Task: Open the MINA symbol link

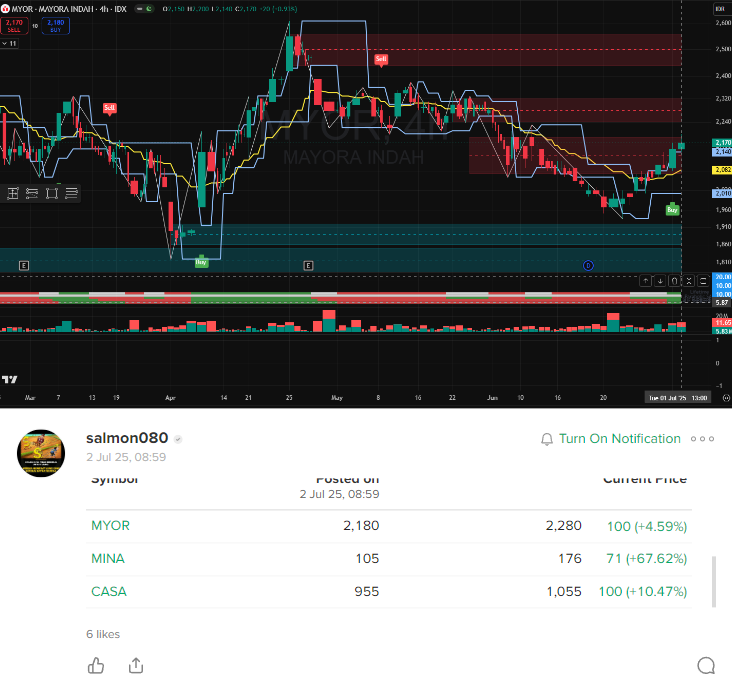Action: coord(108,558)
